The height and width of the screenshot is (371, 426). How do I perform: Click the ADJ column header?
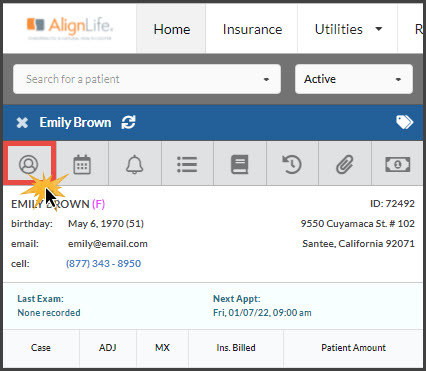pos(108,348)
